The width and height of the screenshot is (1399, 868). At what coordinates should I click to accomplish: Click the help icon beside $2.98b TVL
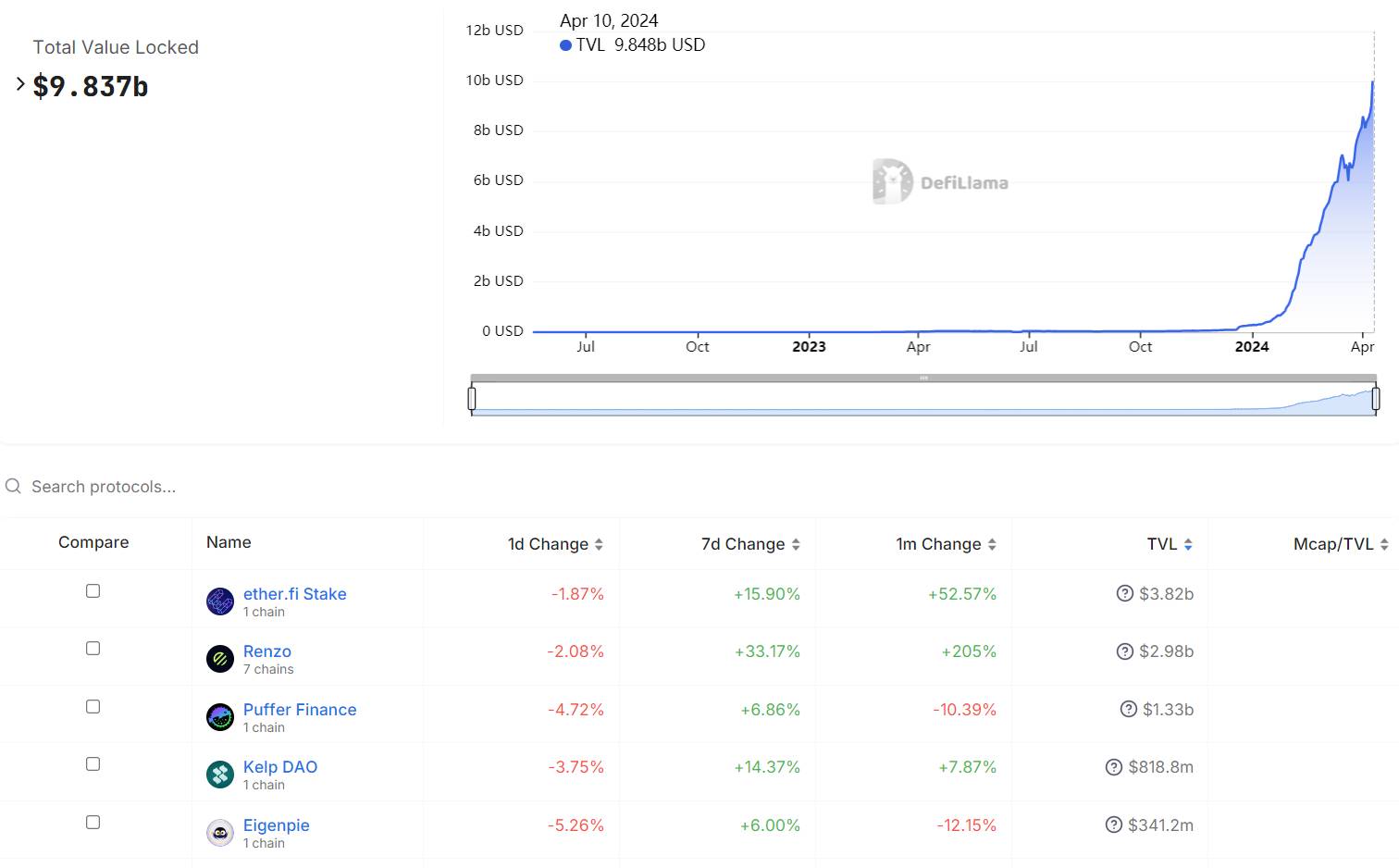1125,651
